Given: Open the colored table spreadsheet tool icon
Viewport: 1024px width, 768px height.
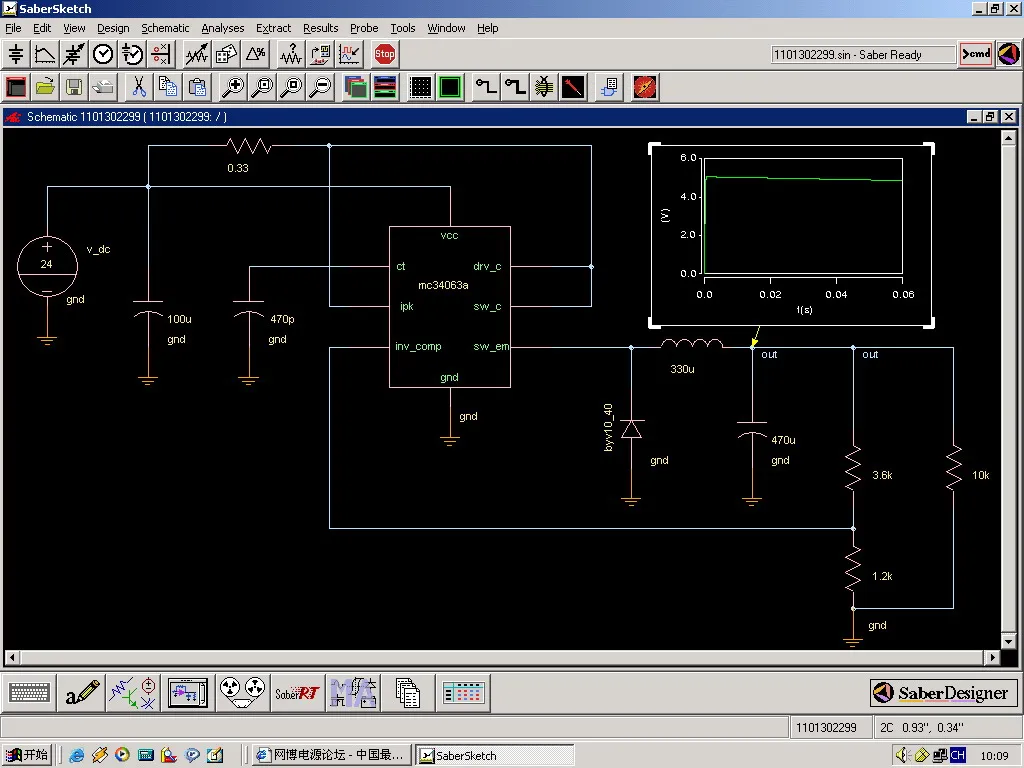Looking at the screenshot, I should (463, 692).
